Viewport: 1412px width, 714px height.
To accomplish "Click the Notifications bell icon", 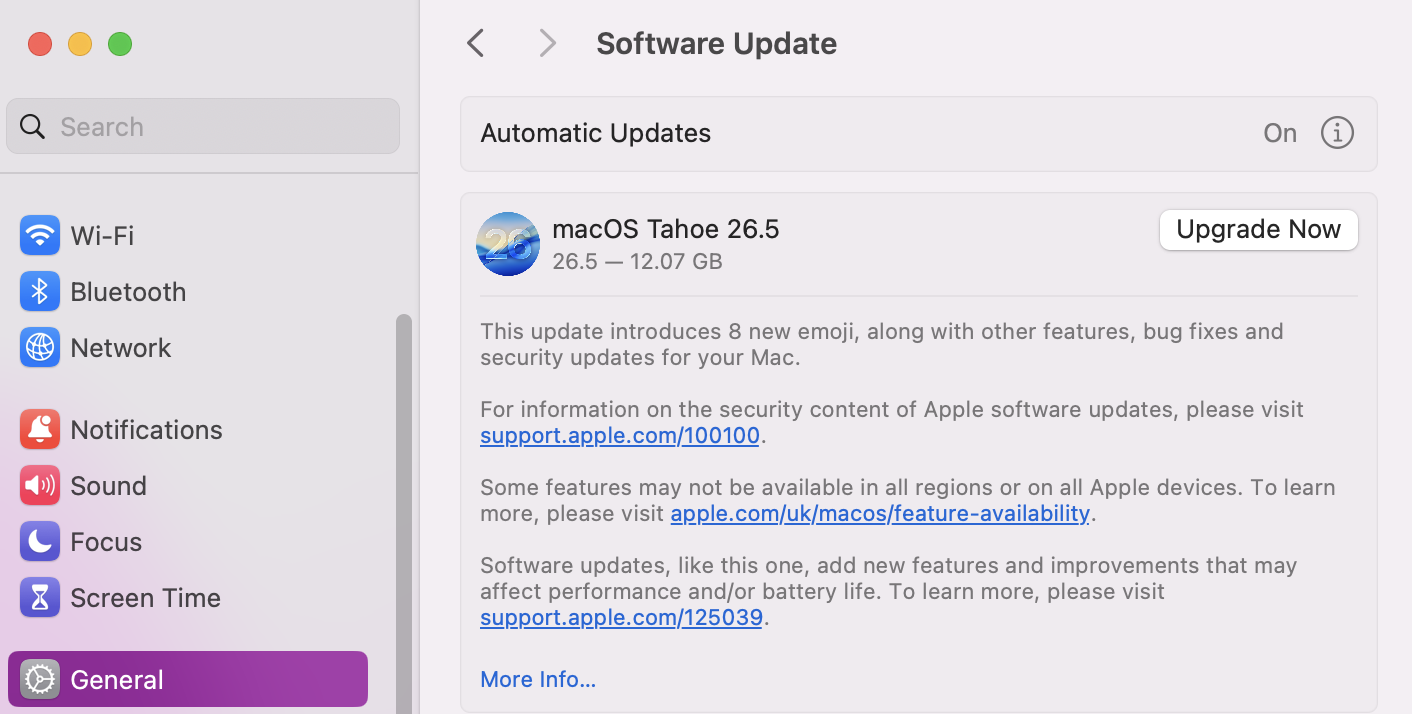I will point(40,430).
